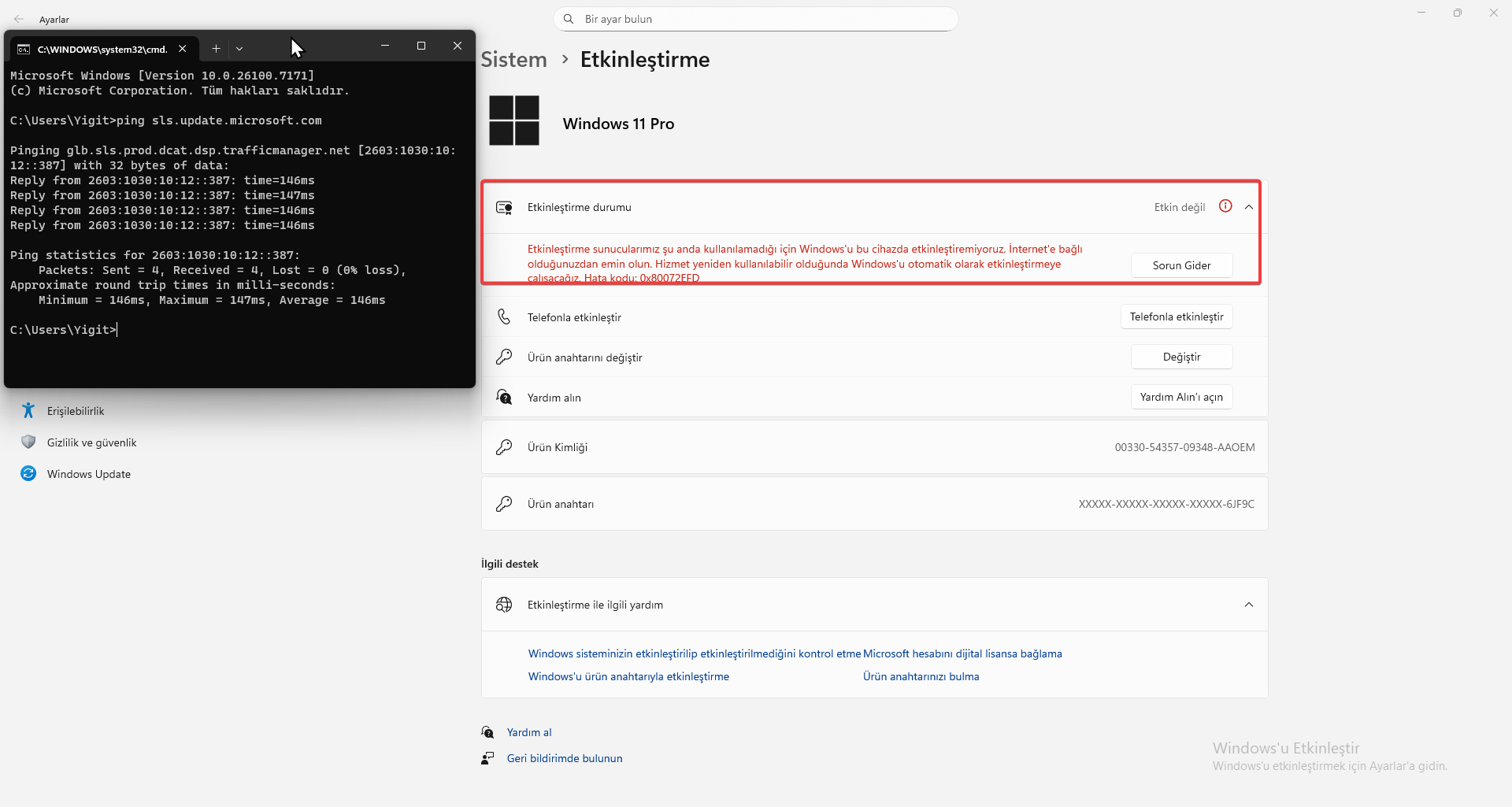Open Gizlilik ve güvenlik in sidebar
The width and height of the screenshot is (1512, 807).
click(91, 442)
